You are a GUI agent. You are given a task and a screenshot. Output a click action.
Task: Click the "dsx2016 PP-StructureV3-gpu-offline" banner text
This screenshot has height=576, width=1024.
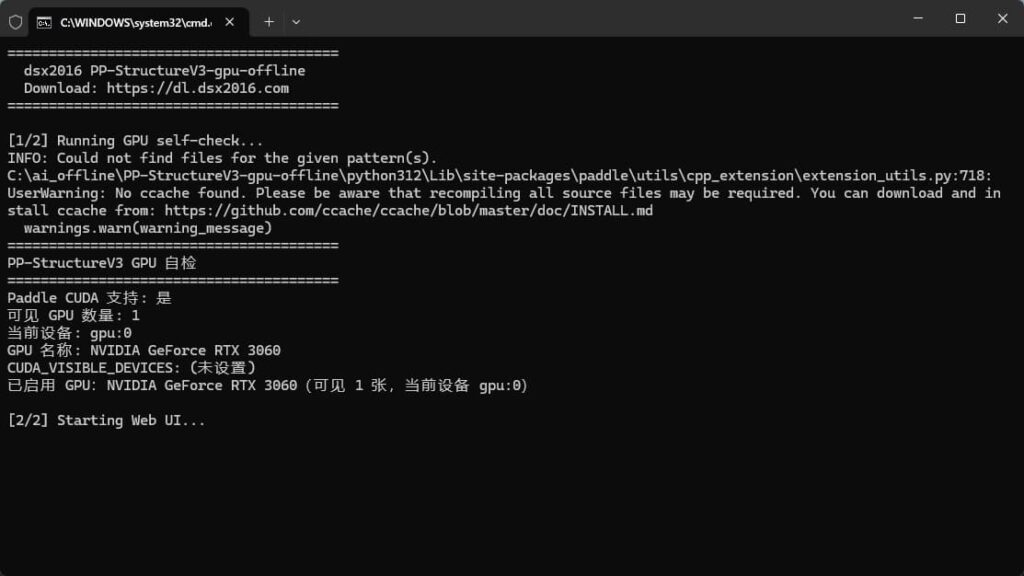165,71
